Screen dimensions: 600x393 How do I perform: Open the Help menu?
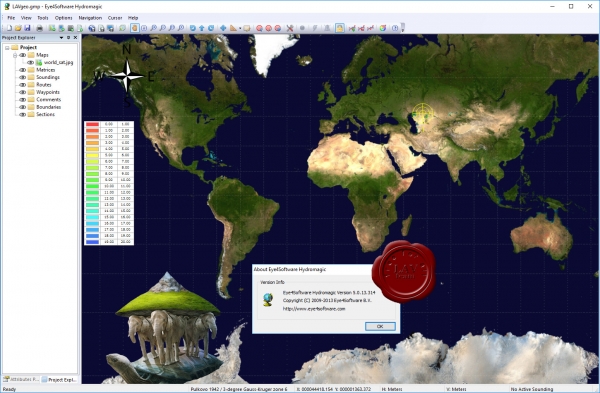133,18
